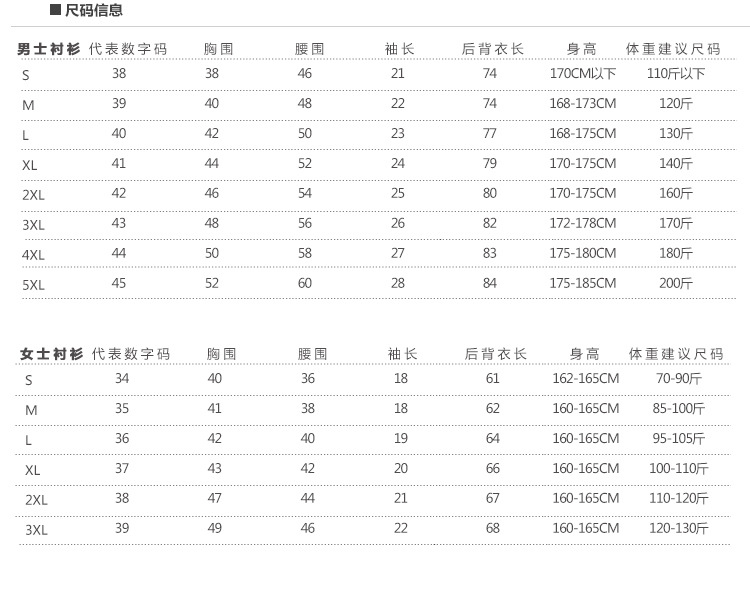The width and height of the screenshot is (750, 610).
Task: Click numeric code '34' in women's S row
Action: point(122,379)
